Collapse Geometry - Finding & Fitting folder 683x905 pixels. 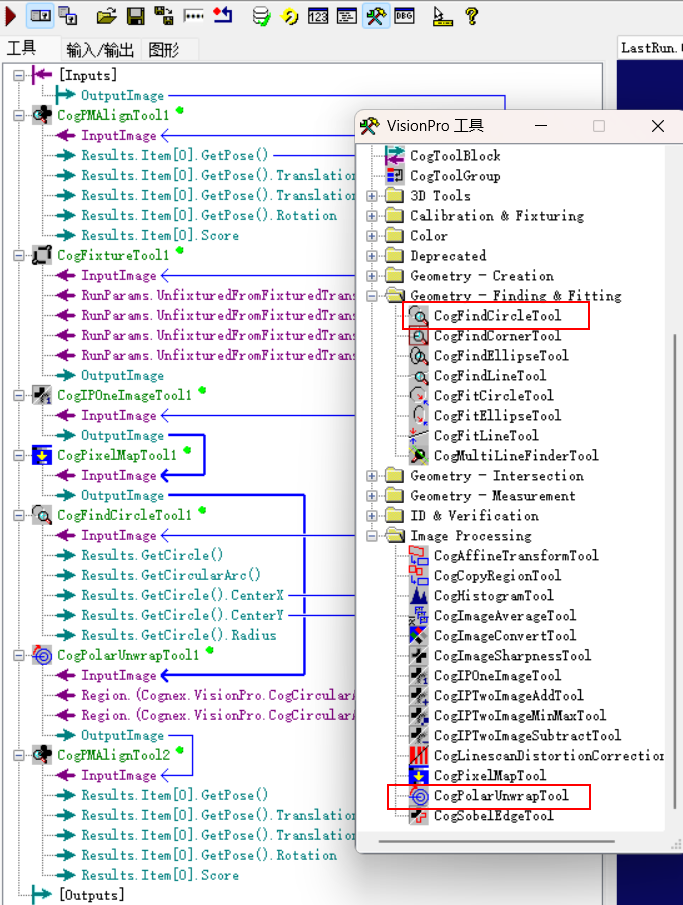pyautogui.click(x=372, y=296)
